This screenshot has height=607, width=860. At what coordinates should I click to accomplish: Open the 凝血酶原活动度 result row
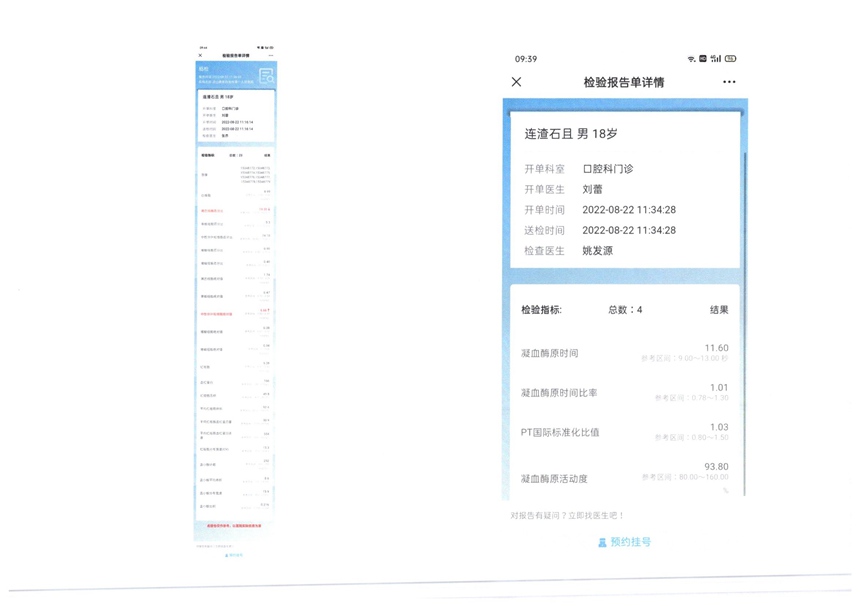[x=625, y=476]
